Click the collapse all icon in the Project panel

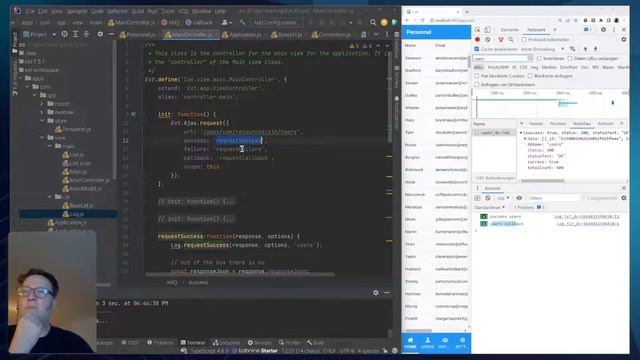click(x=86, y=35)
